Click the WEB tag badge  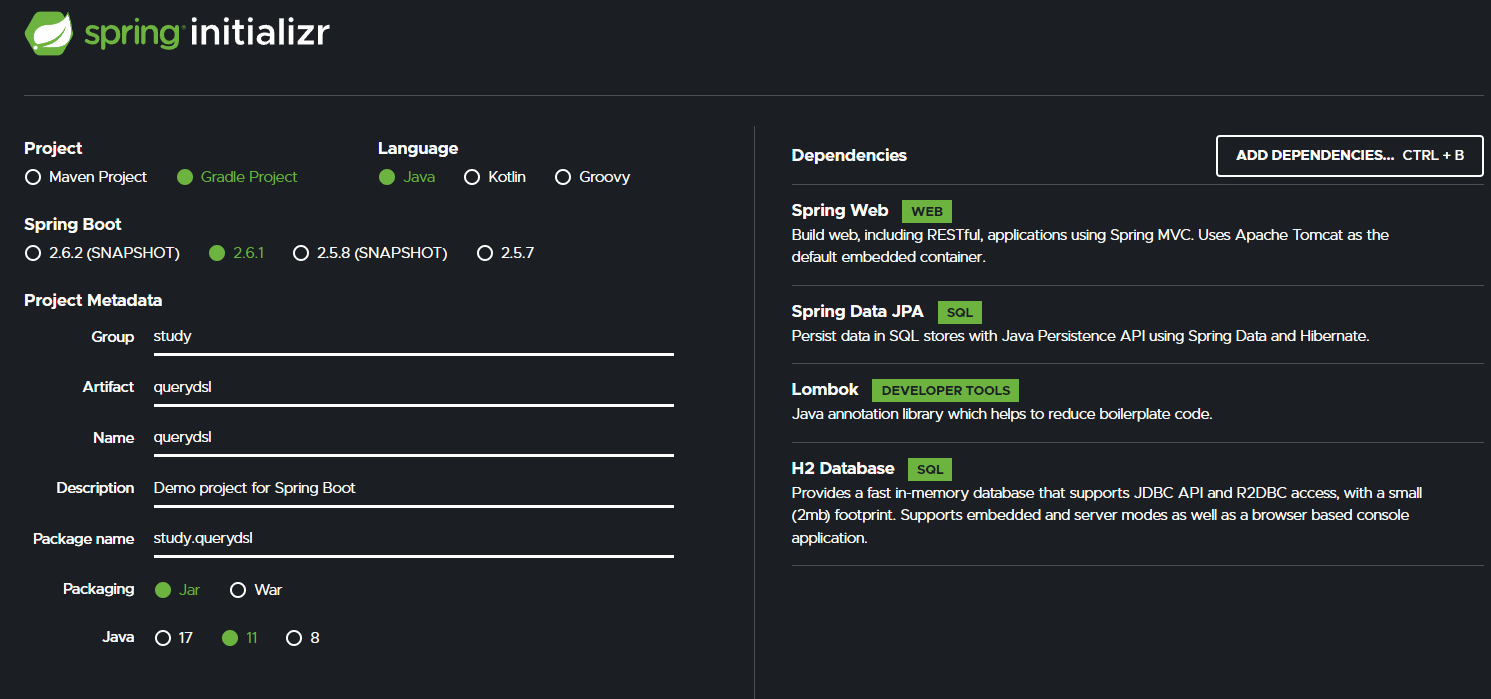[x=927, y=211]
